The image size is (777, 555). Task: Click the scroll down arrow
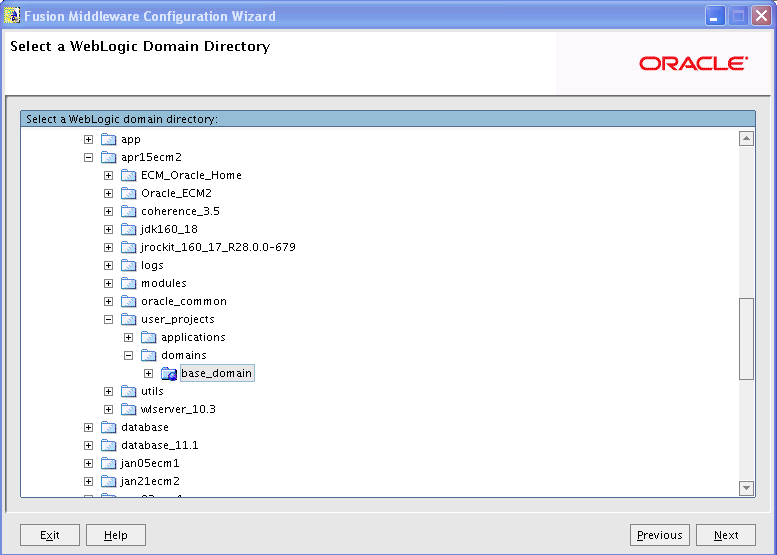point(746,488)
